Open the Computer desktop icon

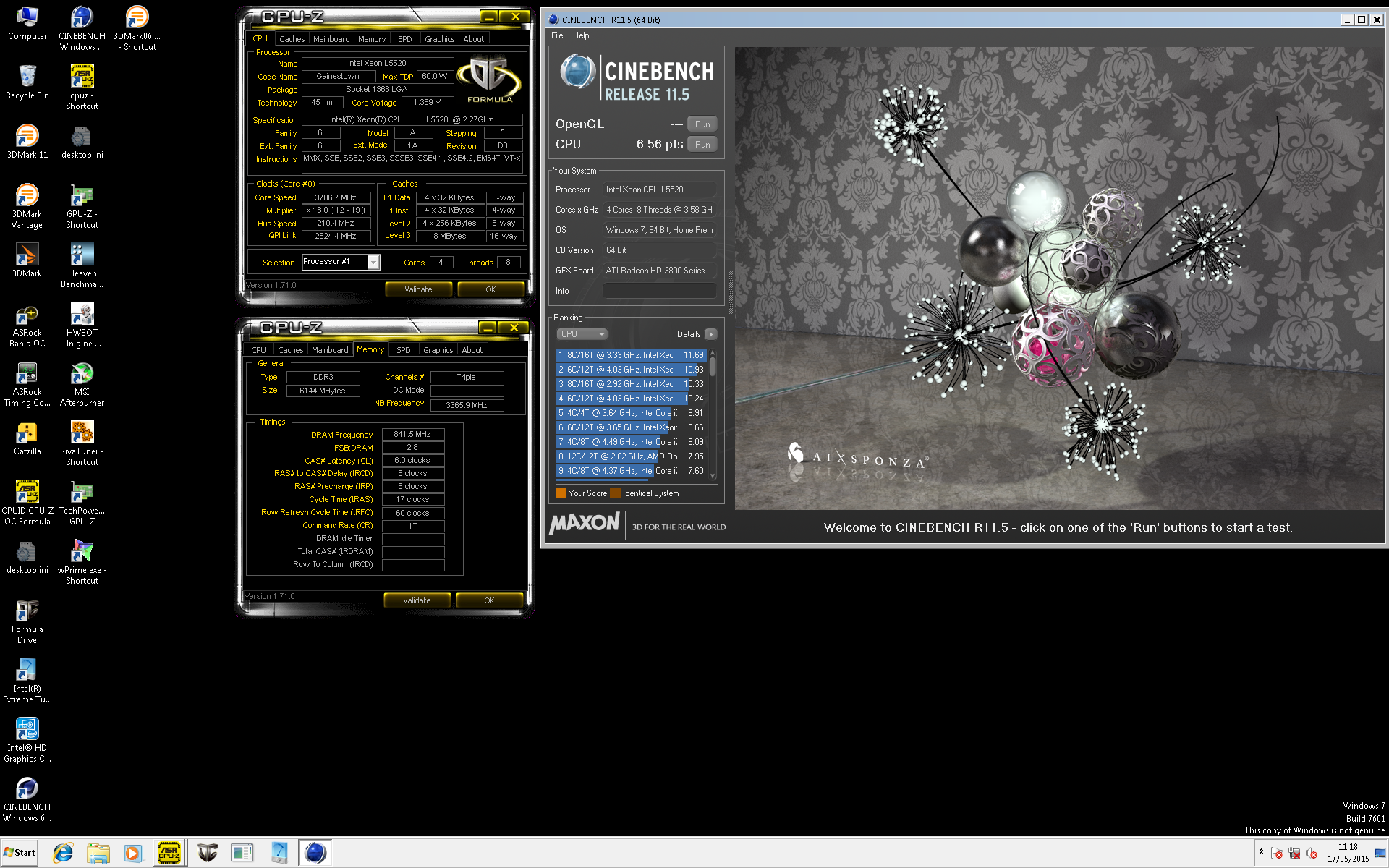[27, 23]
